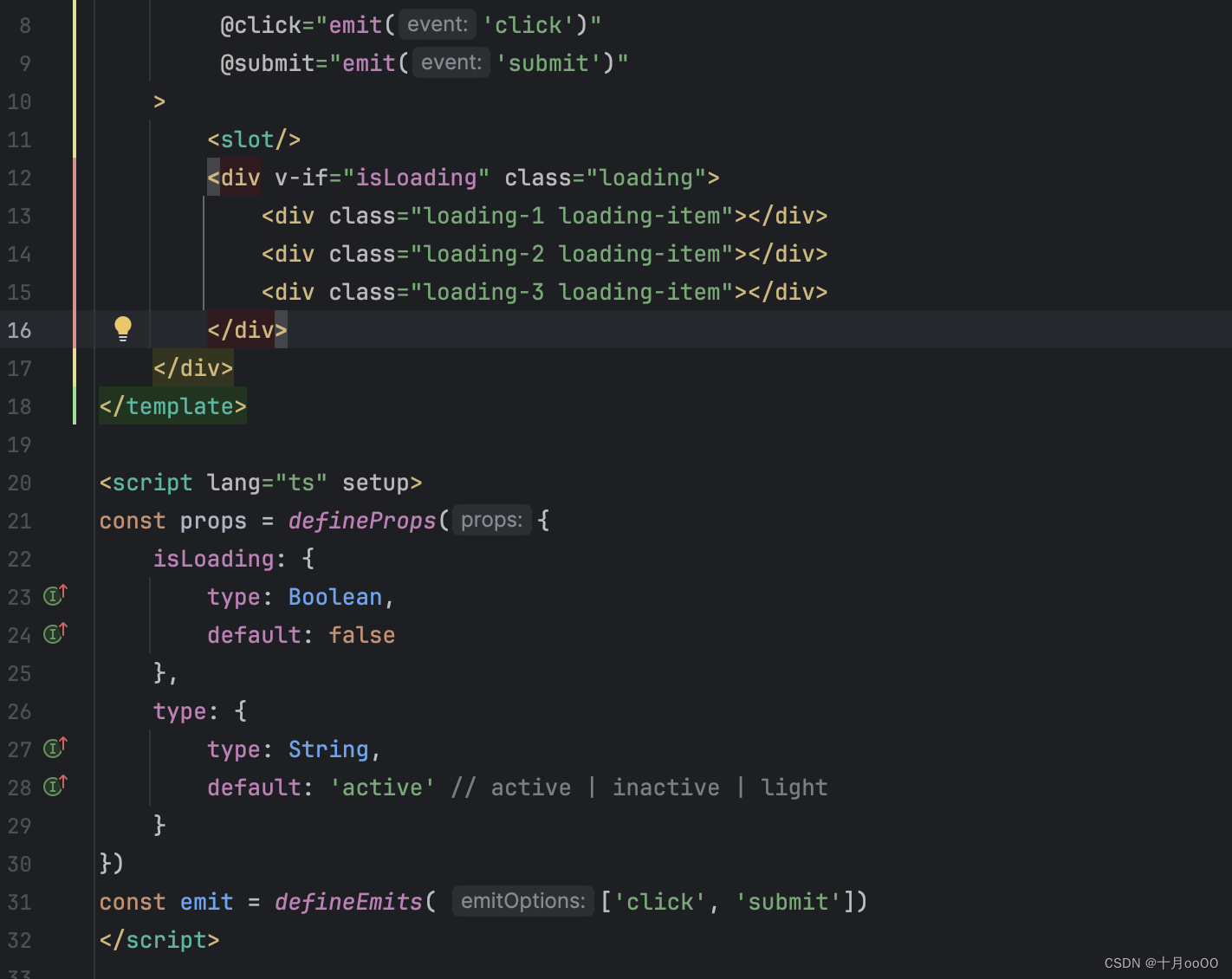Click line number 31 in the gutter
The height and width of the screenshot is (979, 1232).
19,902
